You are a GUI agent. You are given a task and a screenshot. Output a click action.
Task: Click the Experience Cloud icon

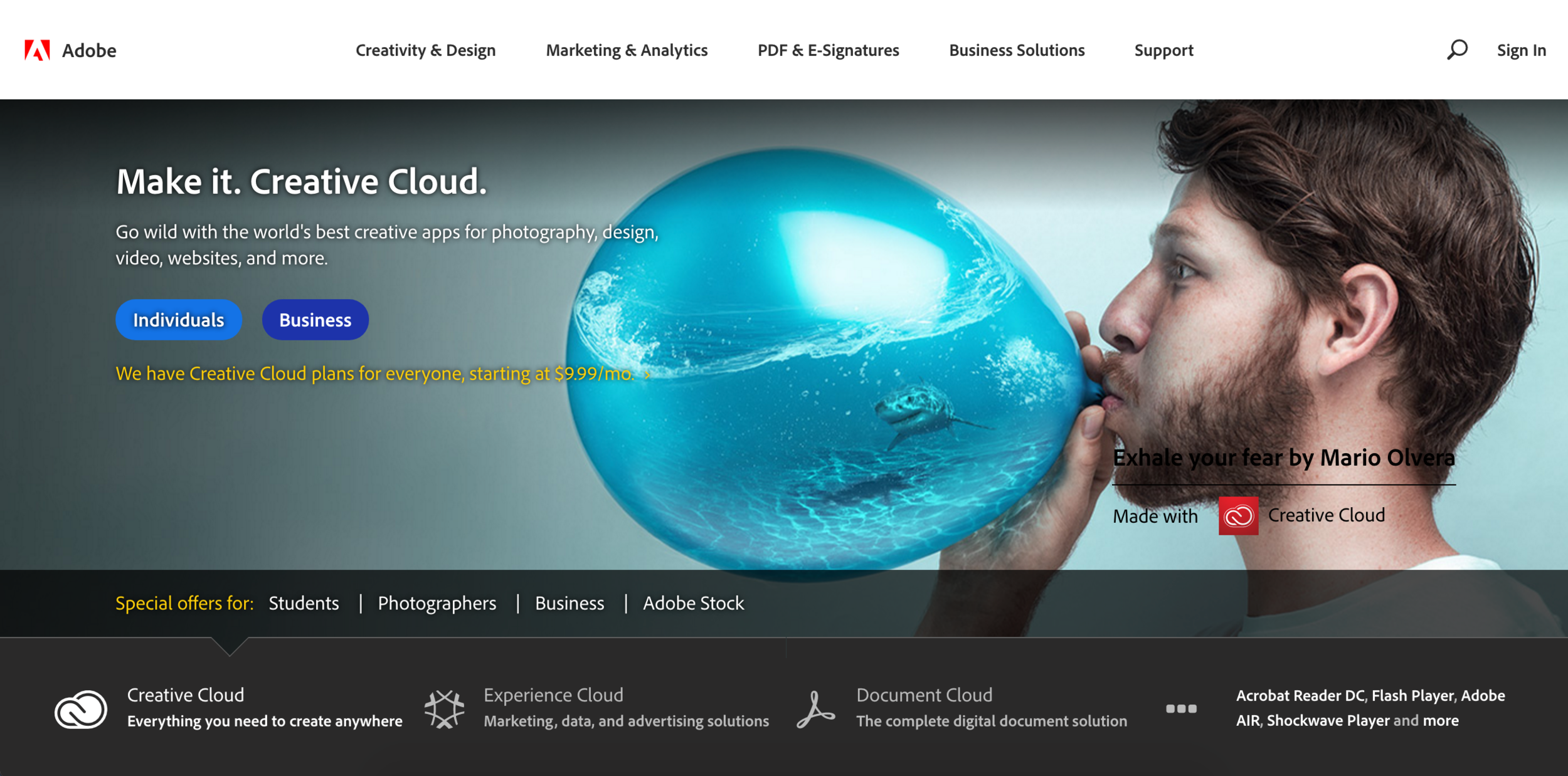(444, 709)
